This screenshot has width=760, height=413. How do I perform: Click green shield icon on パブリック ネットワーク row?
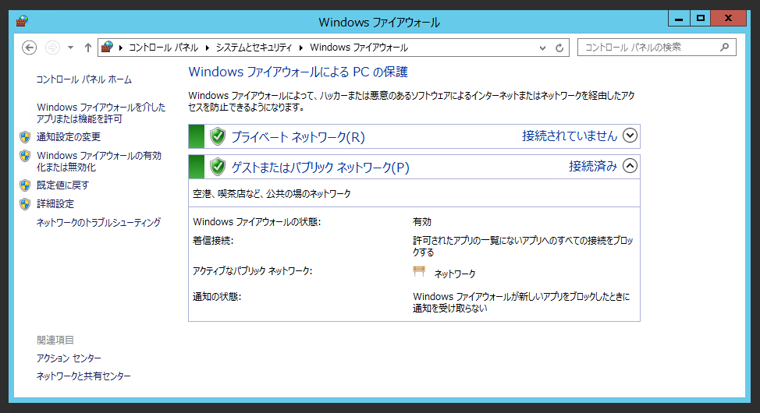218,167
